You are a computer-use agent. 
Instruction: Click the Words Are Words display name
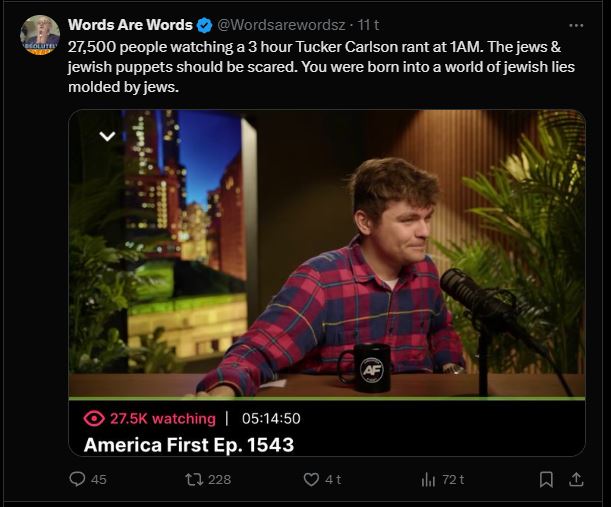130,25
